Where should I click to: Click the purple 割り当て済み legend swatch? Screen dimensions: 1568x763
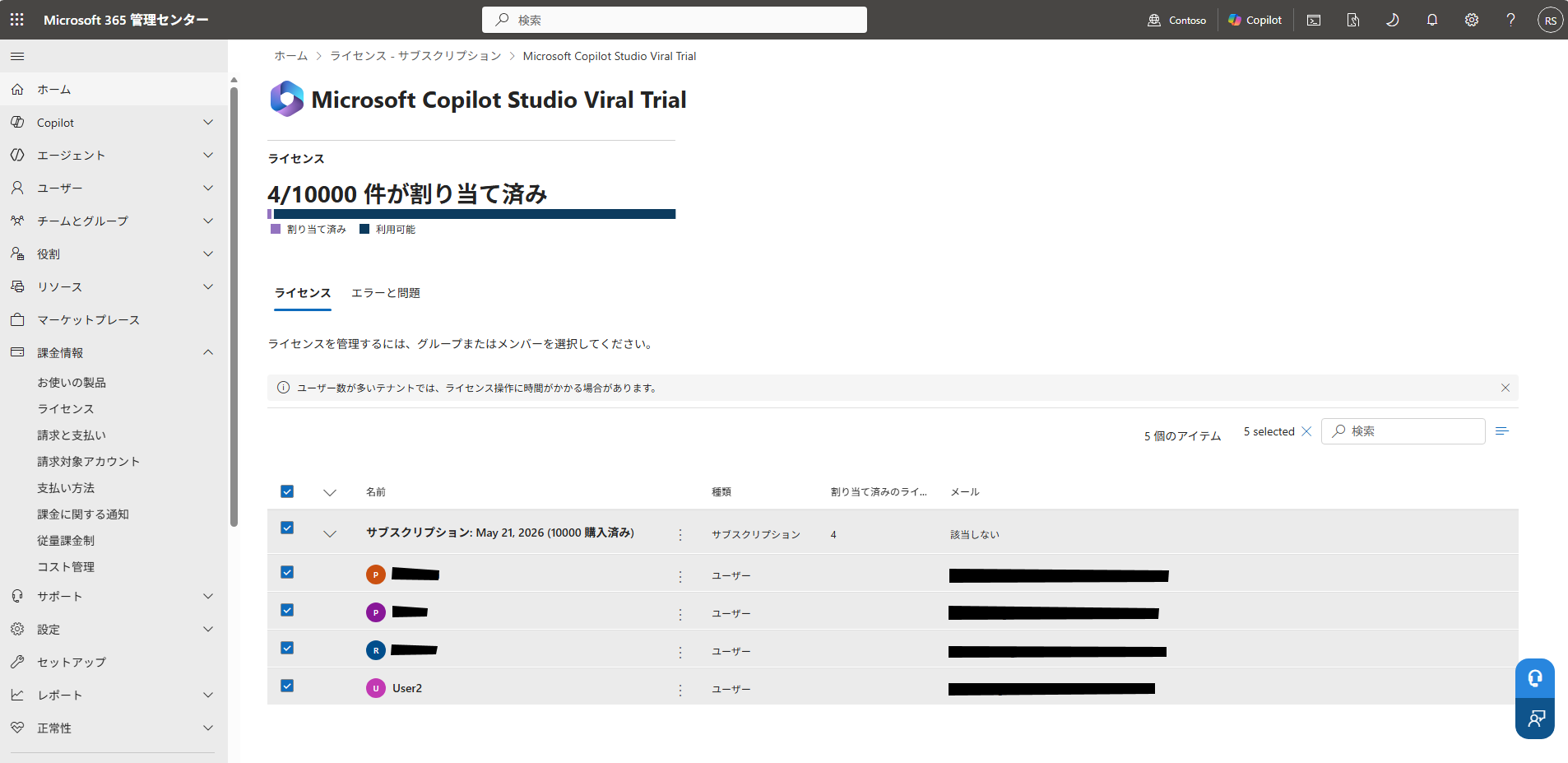276,229
